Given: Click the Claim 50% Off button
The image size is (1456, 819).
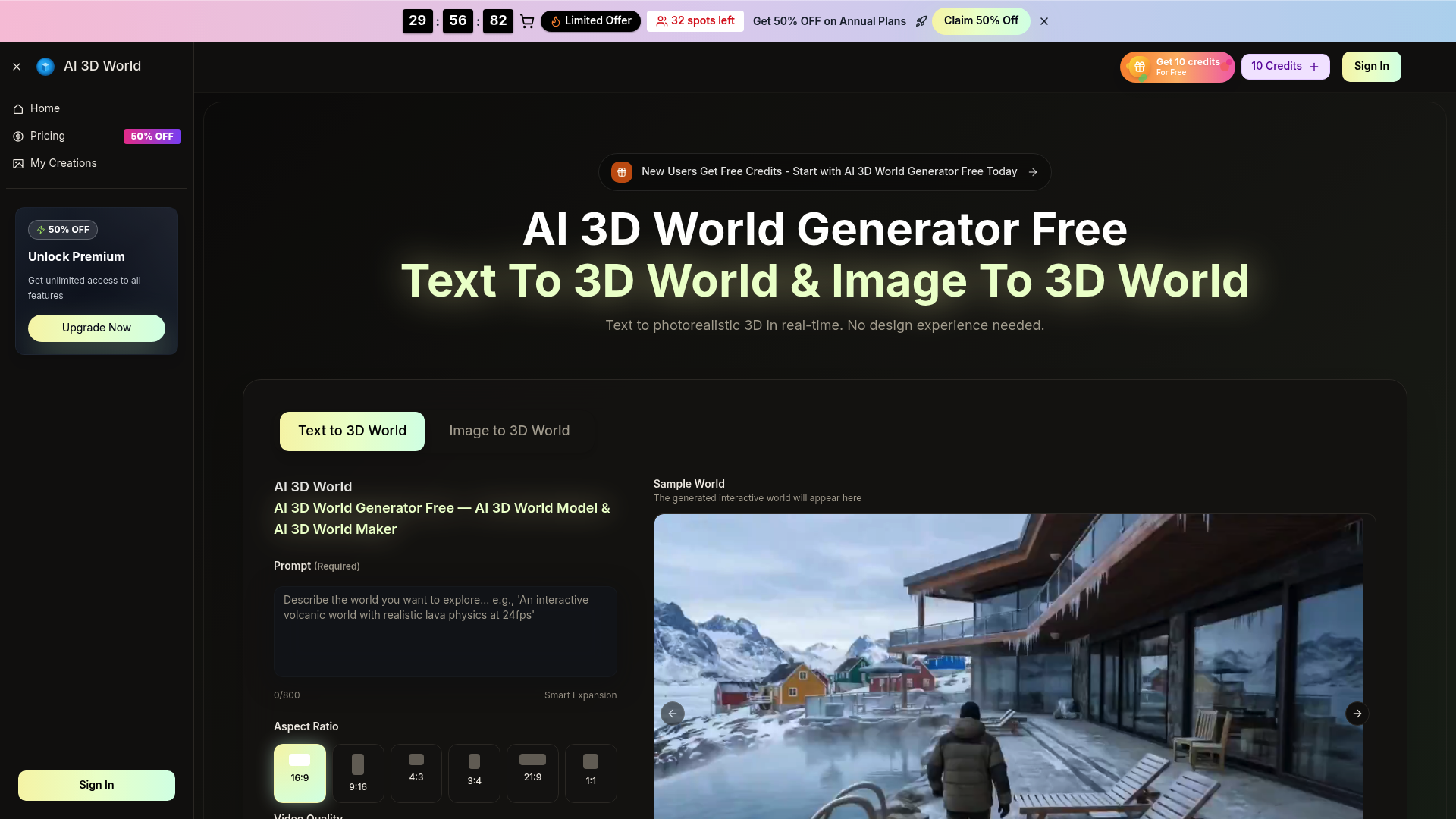Looking at the screenshot, I should coord(981,21).
